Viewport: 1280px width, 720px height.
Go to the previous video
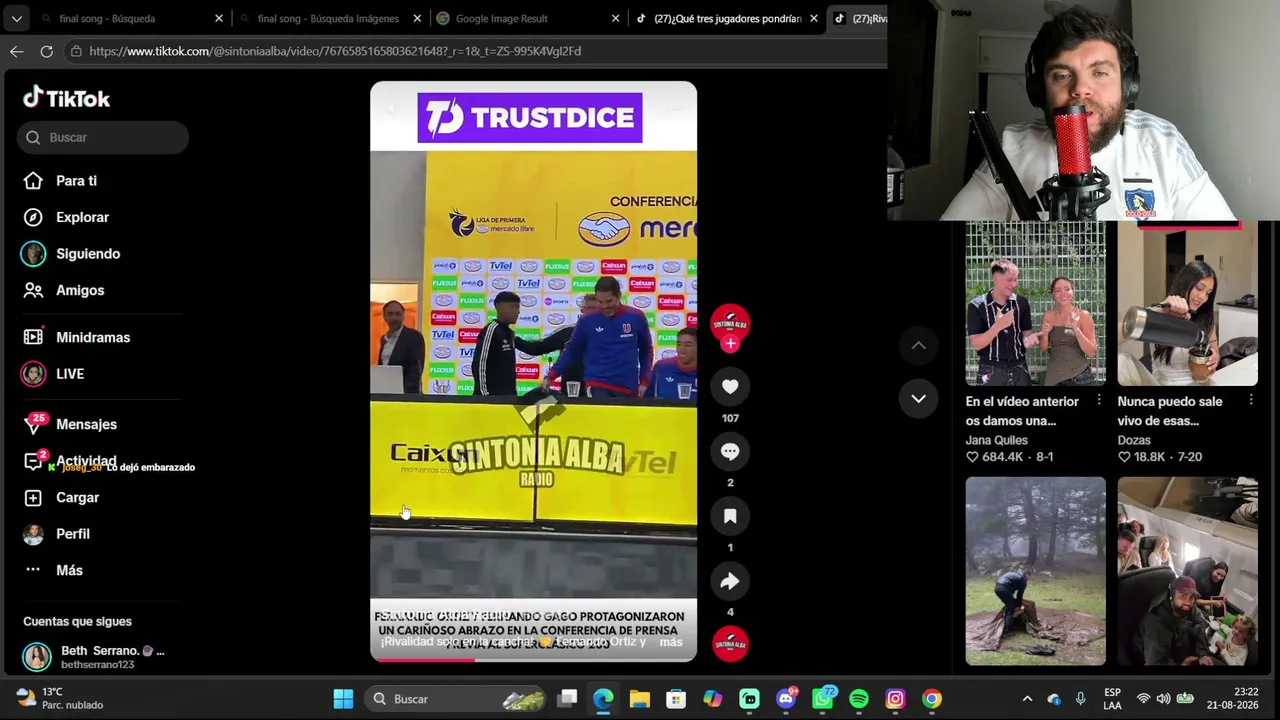point(918,346)
